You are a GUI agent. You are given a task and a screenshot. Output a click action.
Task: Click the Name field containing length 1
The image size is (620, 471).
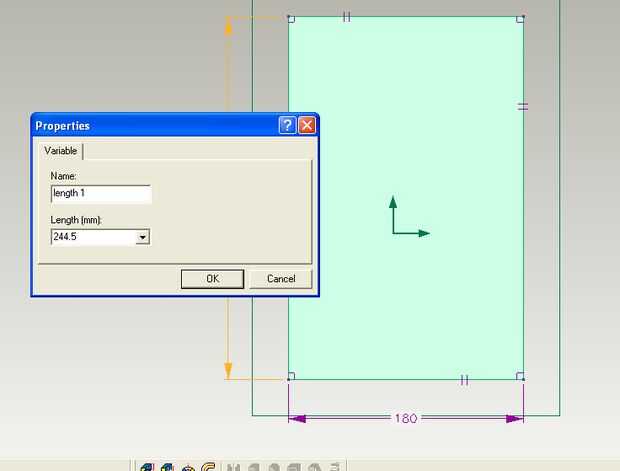tap(101, 193)
